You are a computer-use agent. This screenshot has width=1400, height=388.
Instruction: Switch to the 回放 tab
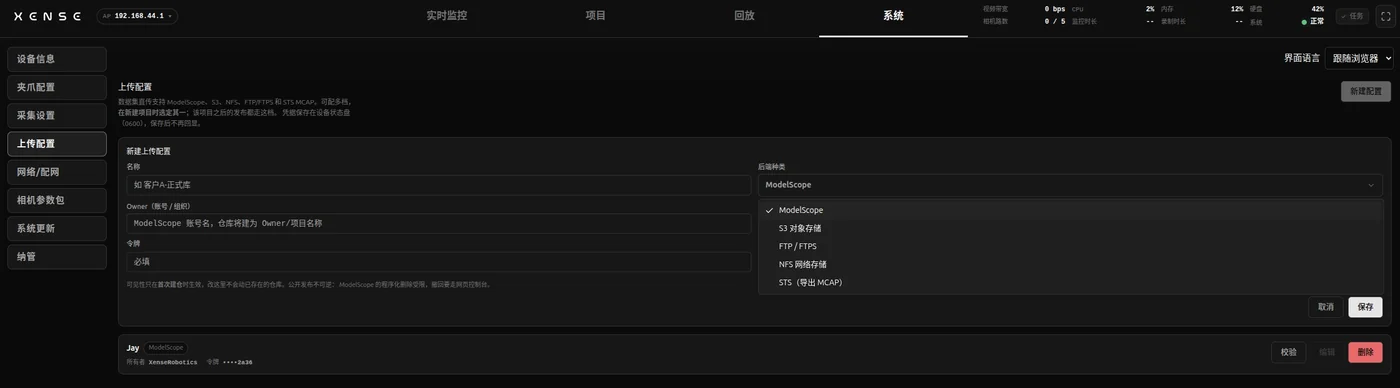(x=744, y=16)
